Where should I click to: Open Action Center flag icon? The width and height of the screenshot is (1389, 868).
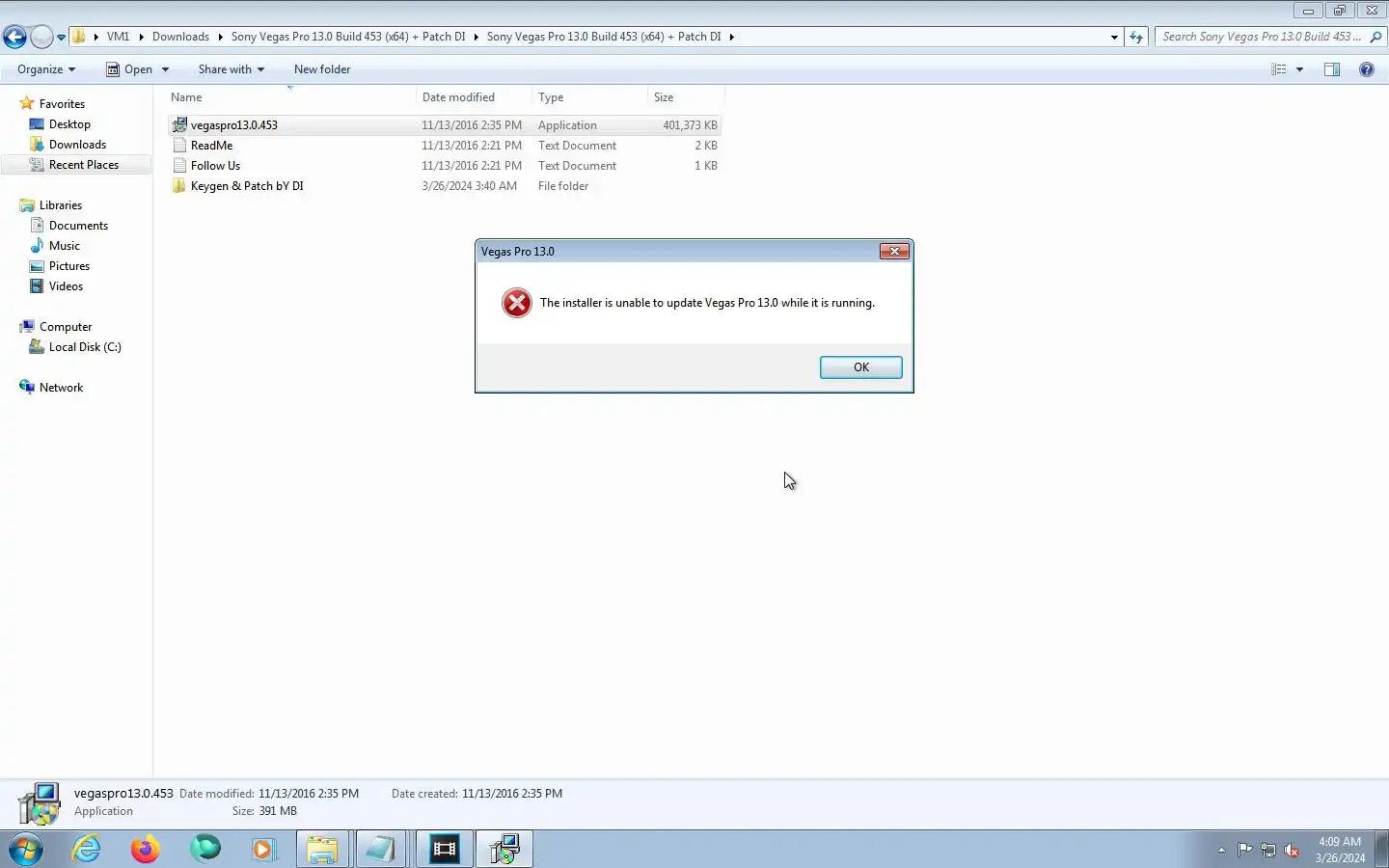click(x=1245, y=850)
